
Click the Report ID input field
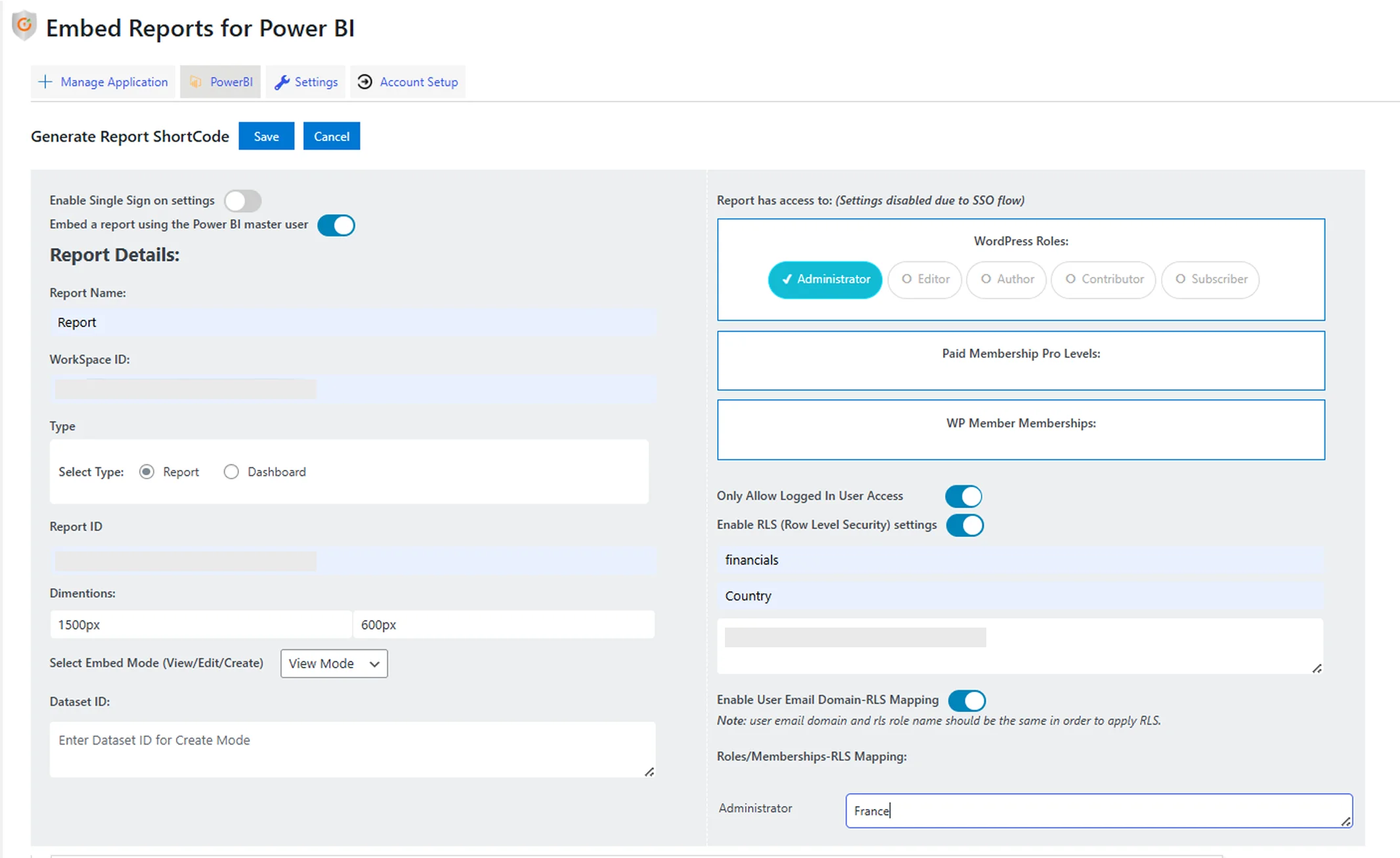coord(353,561)
